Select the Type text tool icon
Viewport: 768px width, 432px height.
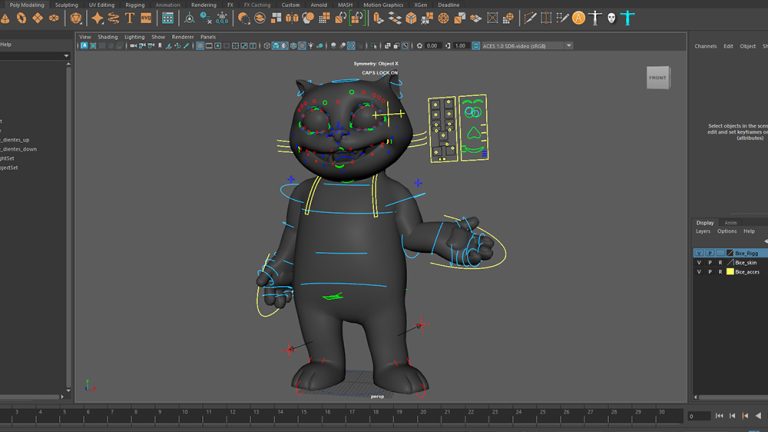tap(129, 18)
